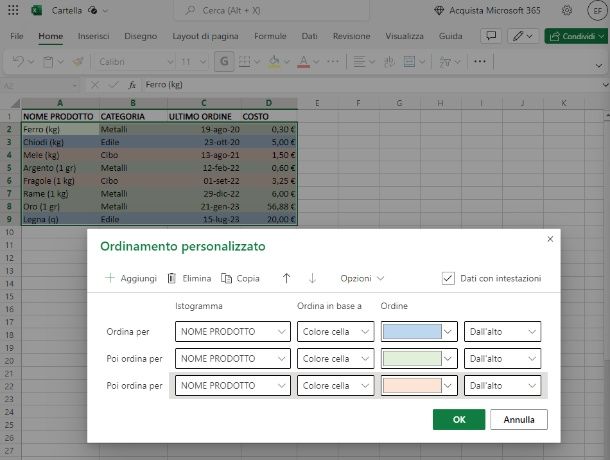Viewport: 610px width, 460px height.
Task: Open third row Dall'alto order dropdown
Action: coord(502,386)
